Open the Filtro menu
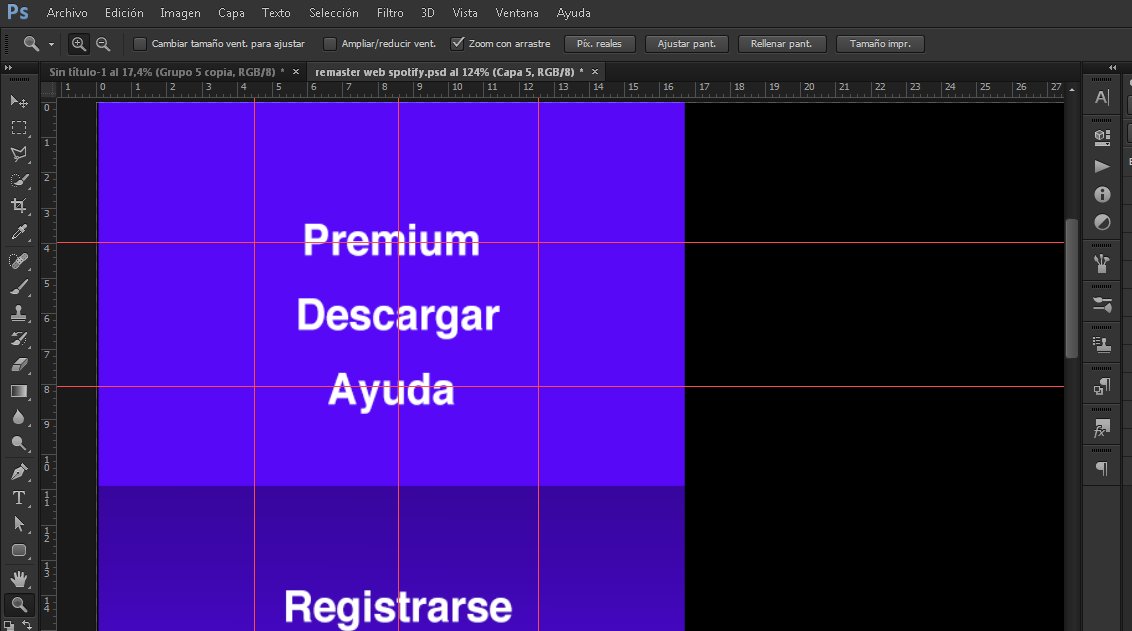The height and width of the screenshot is (631, 1132). [390, 13]
